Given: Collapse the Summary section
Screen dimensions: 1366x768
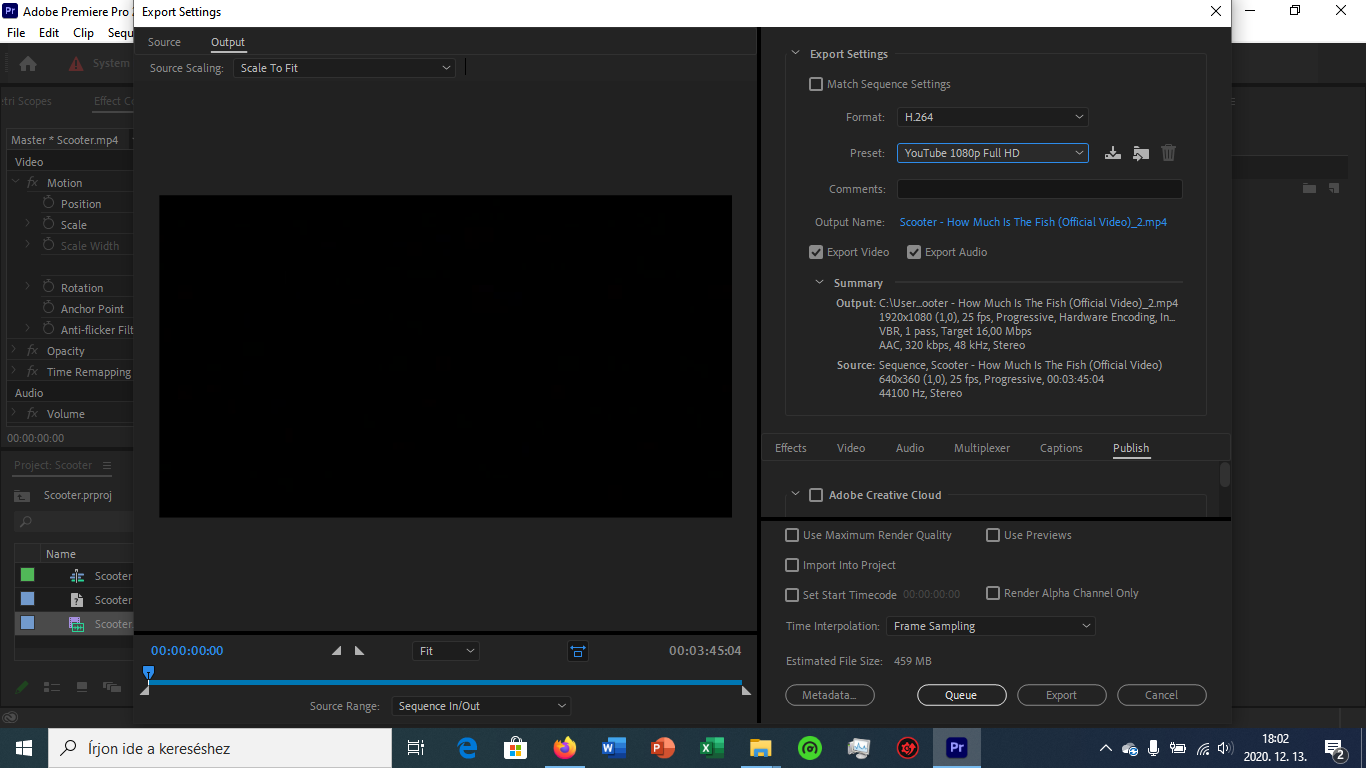Looking at the screenshot, I should tap(820, 283).
